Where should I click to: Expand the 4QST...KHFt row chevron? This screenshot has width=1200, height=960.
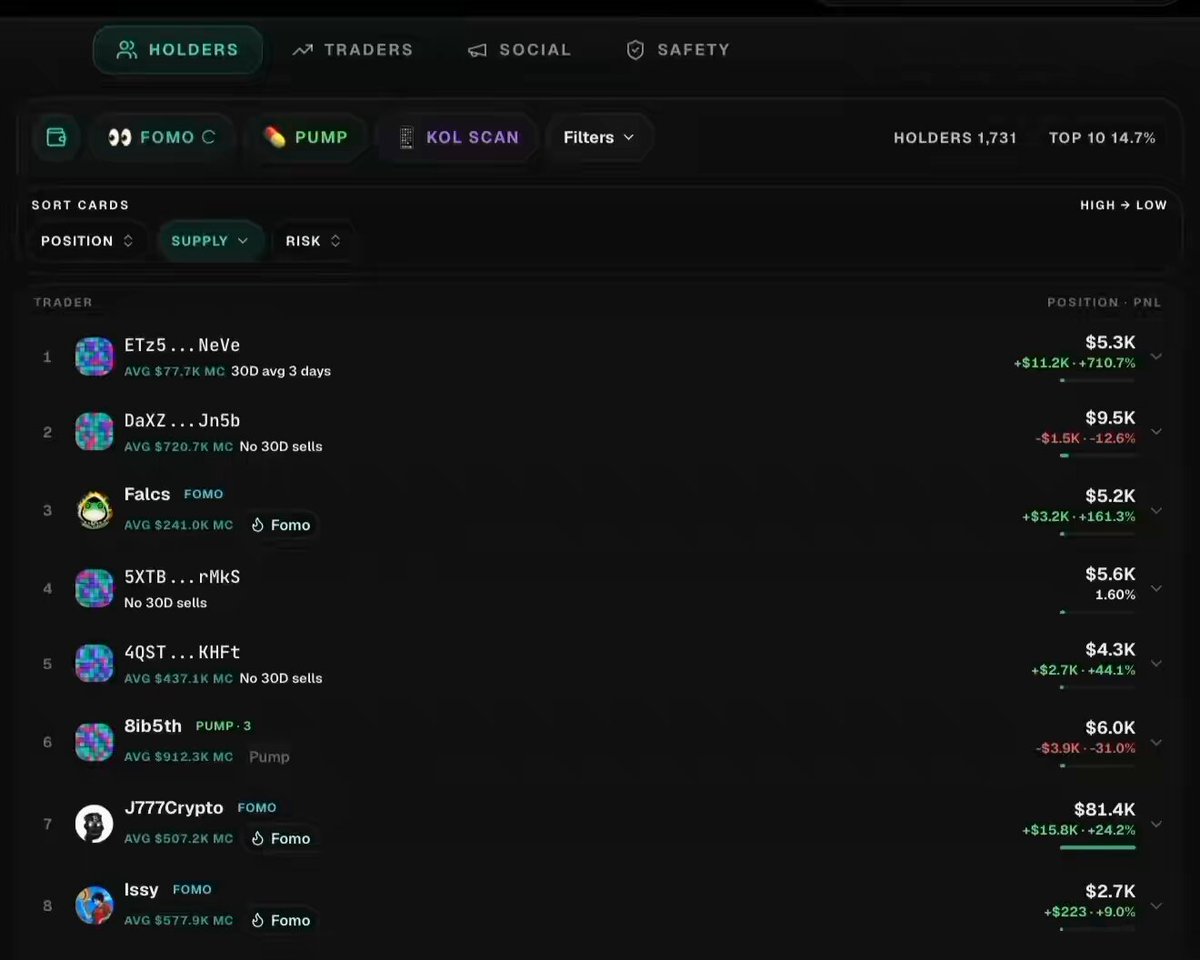click(1156, 664)
